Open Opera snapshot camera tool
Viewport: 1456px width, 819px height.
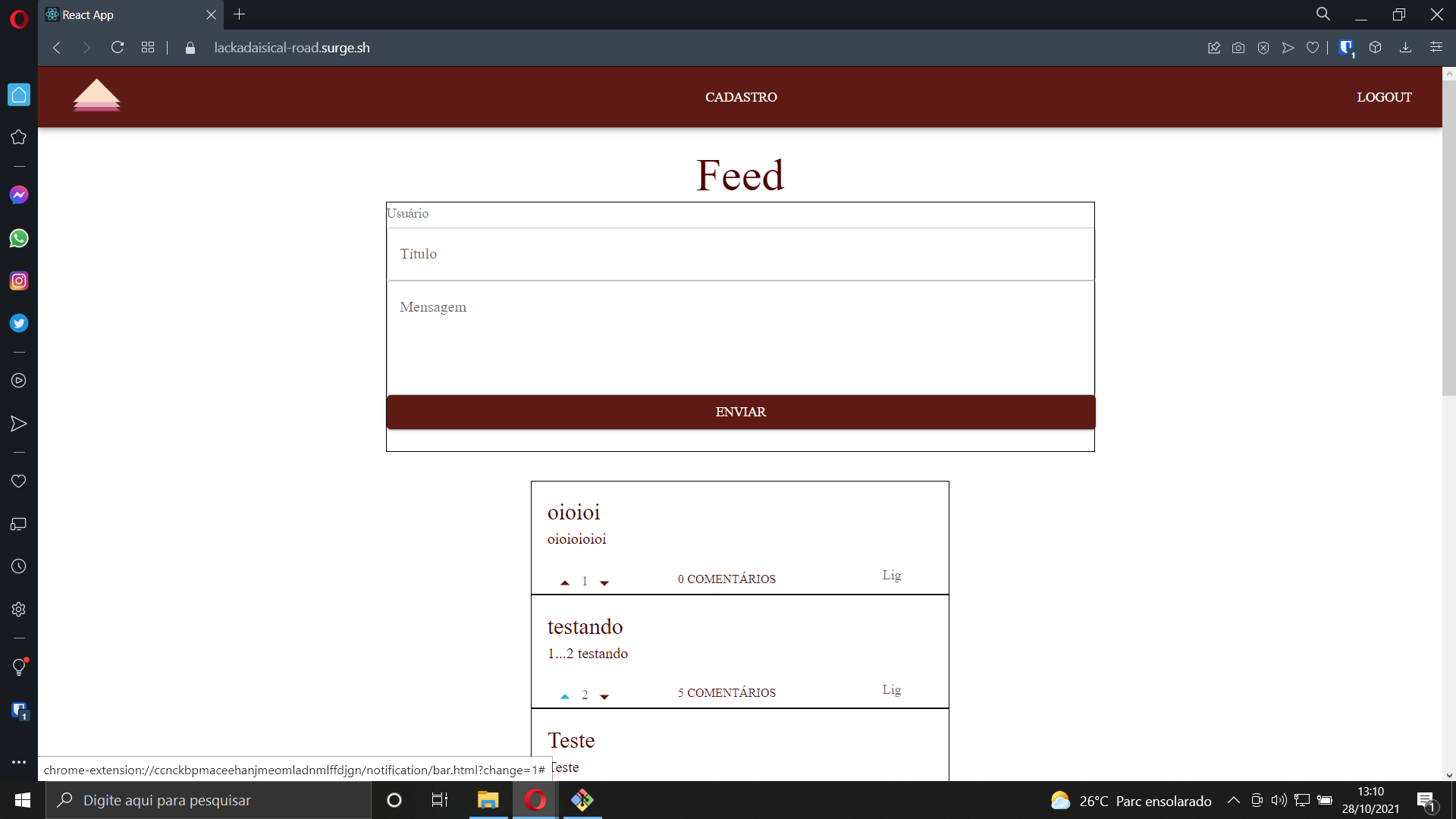[x=1238, y=48]
